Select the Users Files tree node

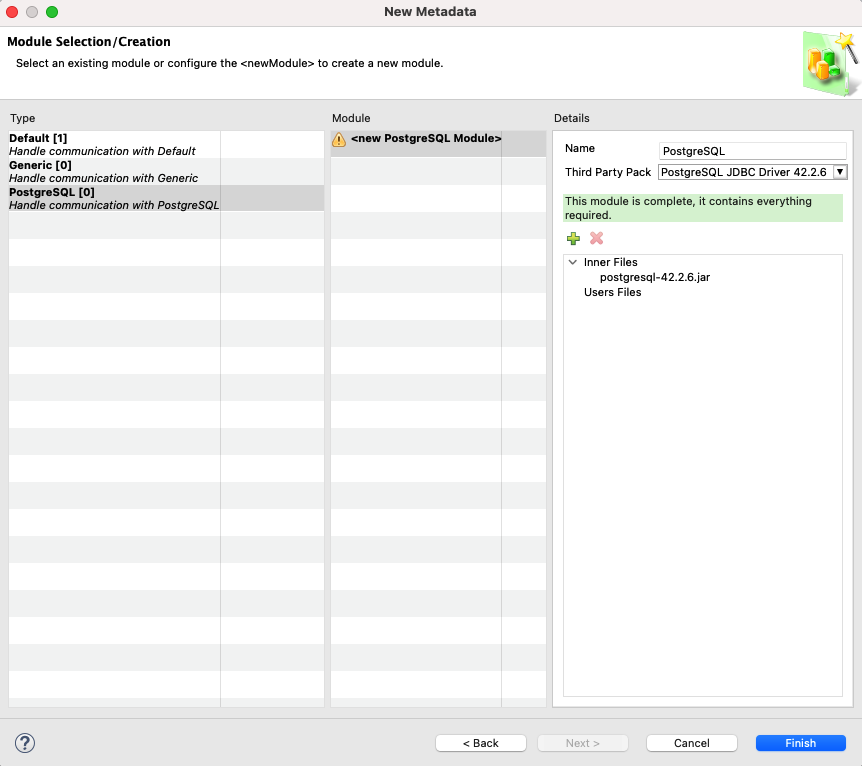[612, 292]
